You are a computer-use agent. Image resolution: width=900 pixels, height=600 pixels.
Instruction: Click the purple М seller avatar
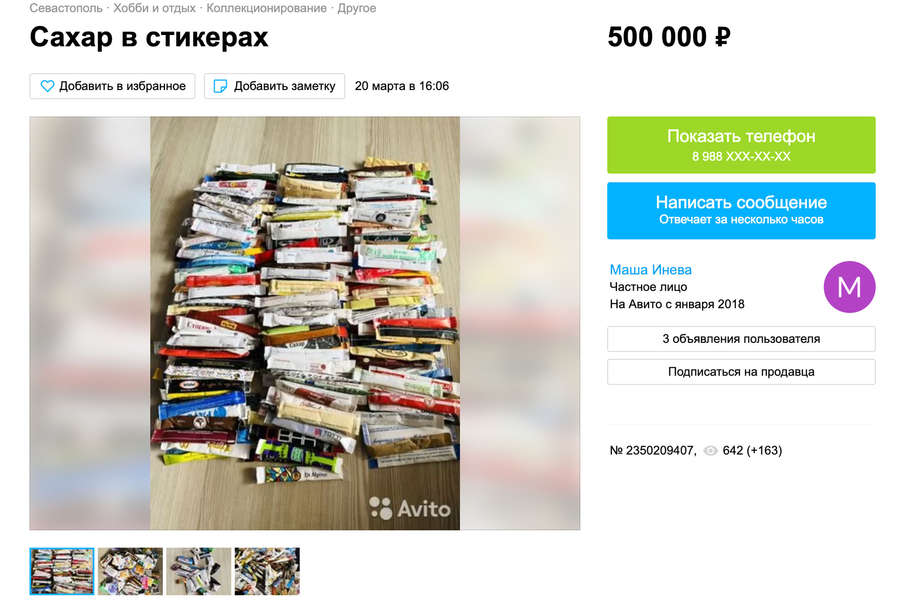click(x=849, y=287)
